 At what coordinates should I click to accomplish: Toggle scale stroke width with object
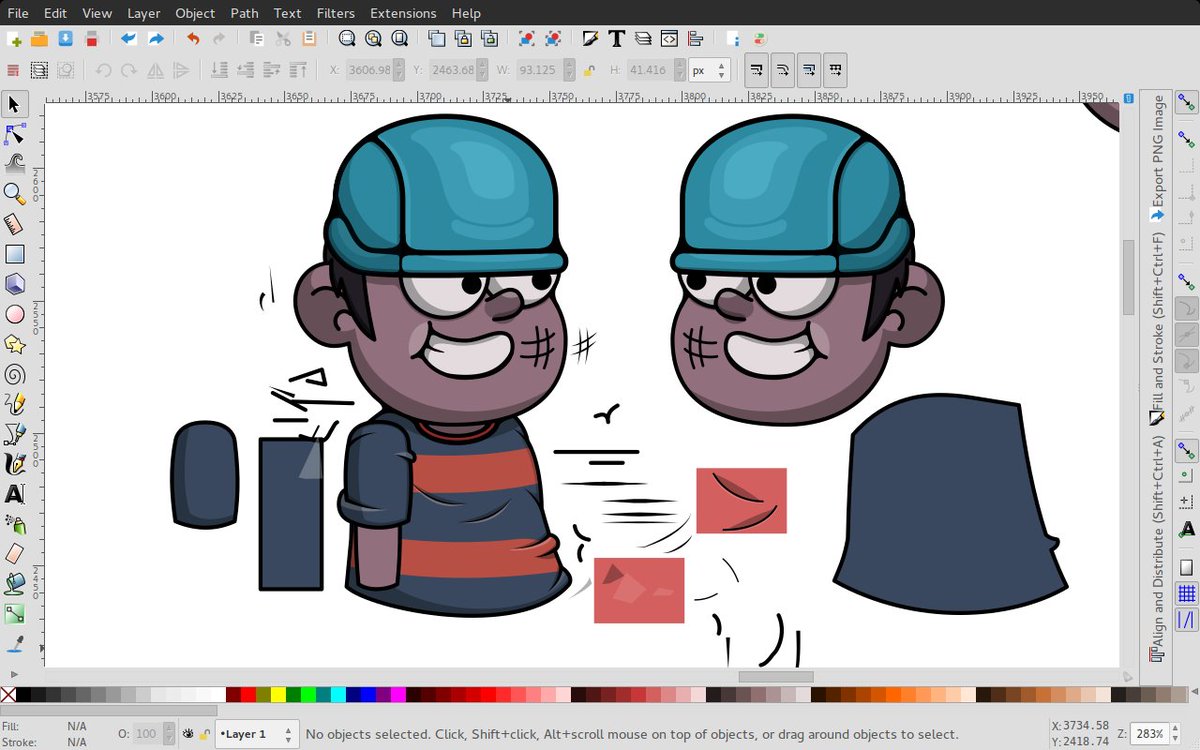(x=756, y=70)
